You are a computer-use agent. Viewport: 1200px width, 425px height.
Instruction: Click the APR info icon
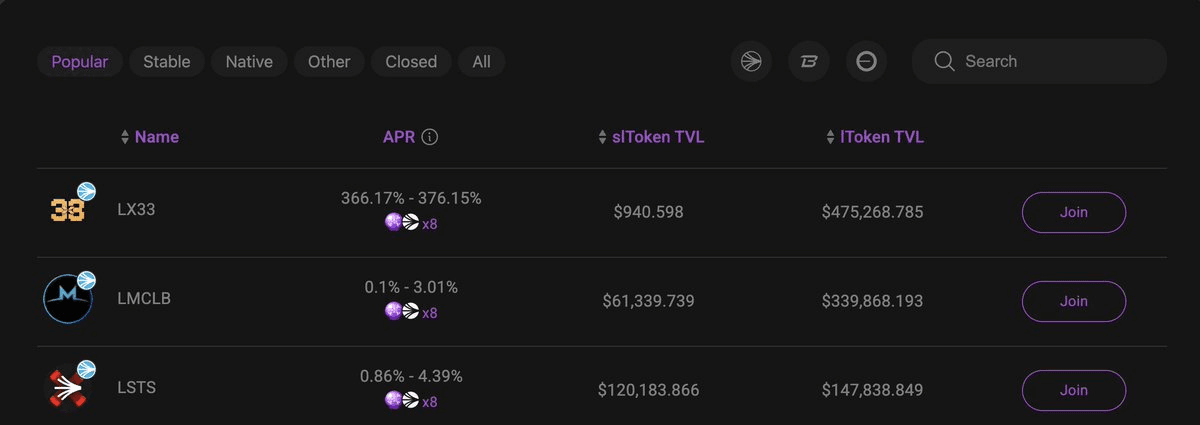pyautogui.click(x=430, y=137)
